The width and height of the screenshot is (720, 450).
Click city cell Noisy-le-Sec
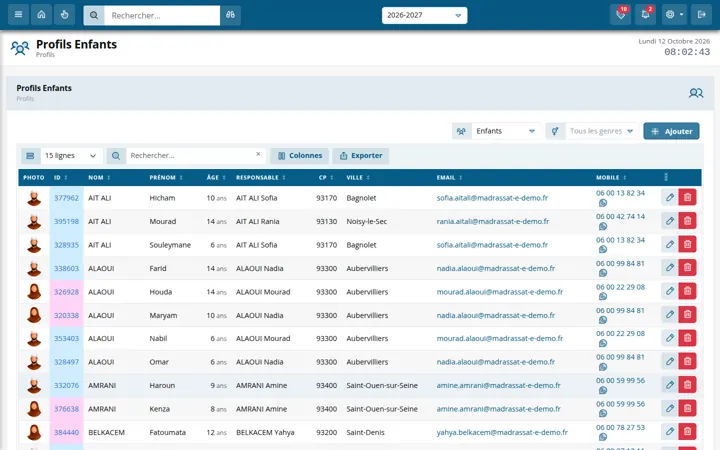pos(366,221)
